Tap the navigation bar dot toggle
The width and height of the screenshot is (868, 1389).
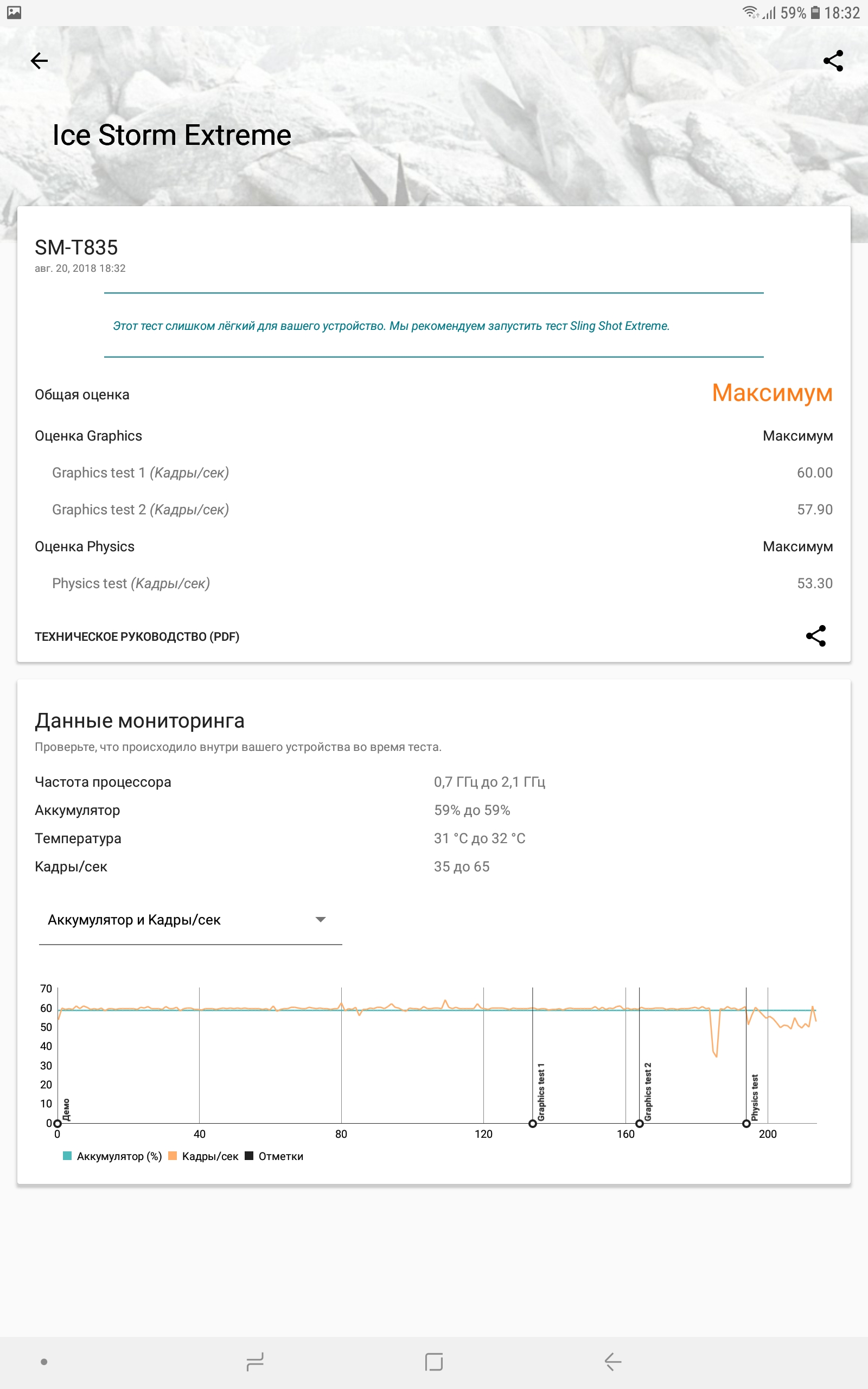click(x=44, y=1361)
